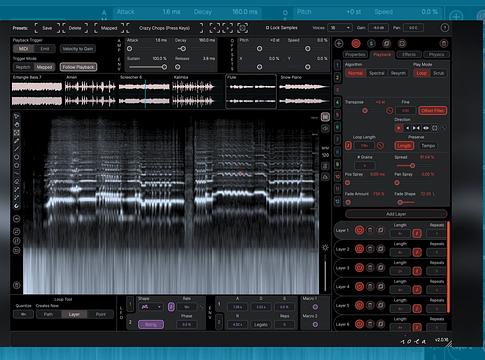Choose the Spectral algorithm
The image size is (485, 360).
[377, 73]
